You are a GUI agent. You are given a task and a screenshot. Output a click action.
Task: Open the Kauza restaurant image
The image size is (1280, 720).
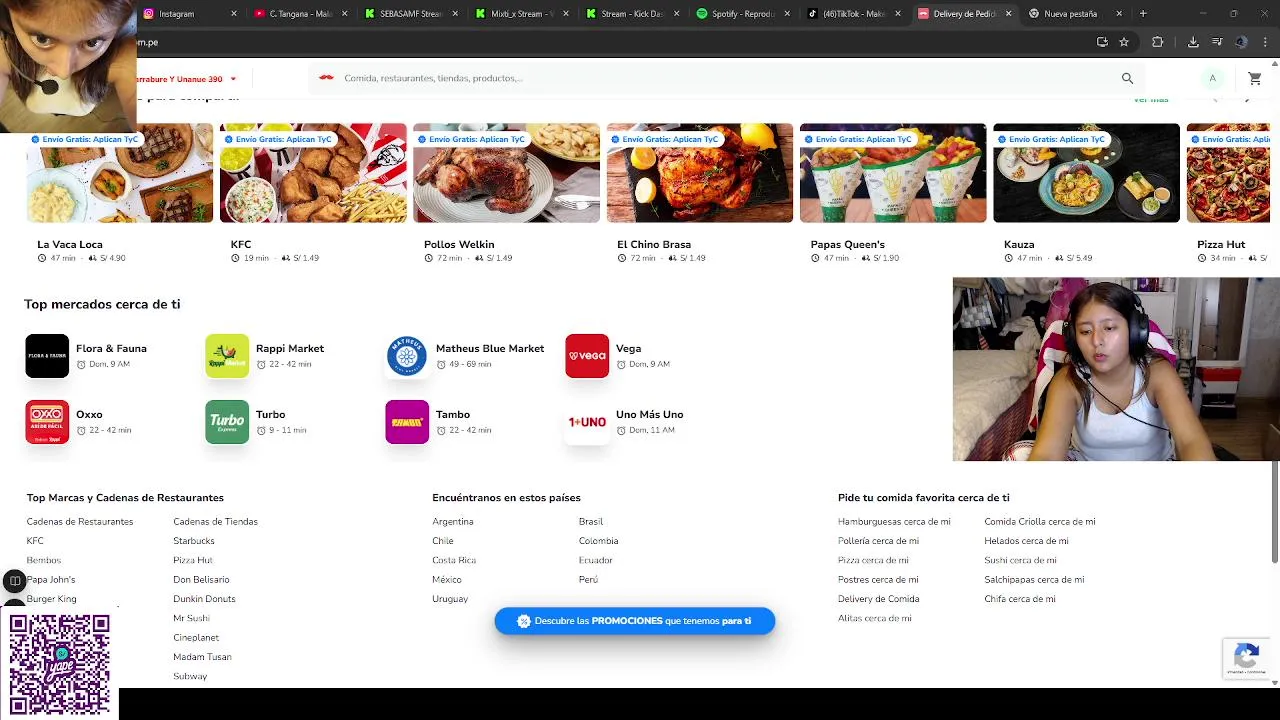tap(1086, 173)
